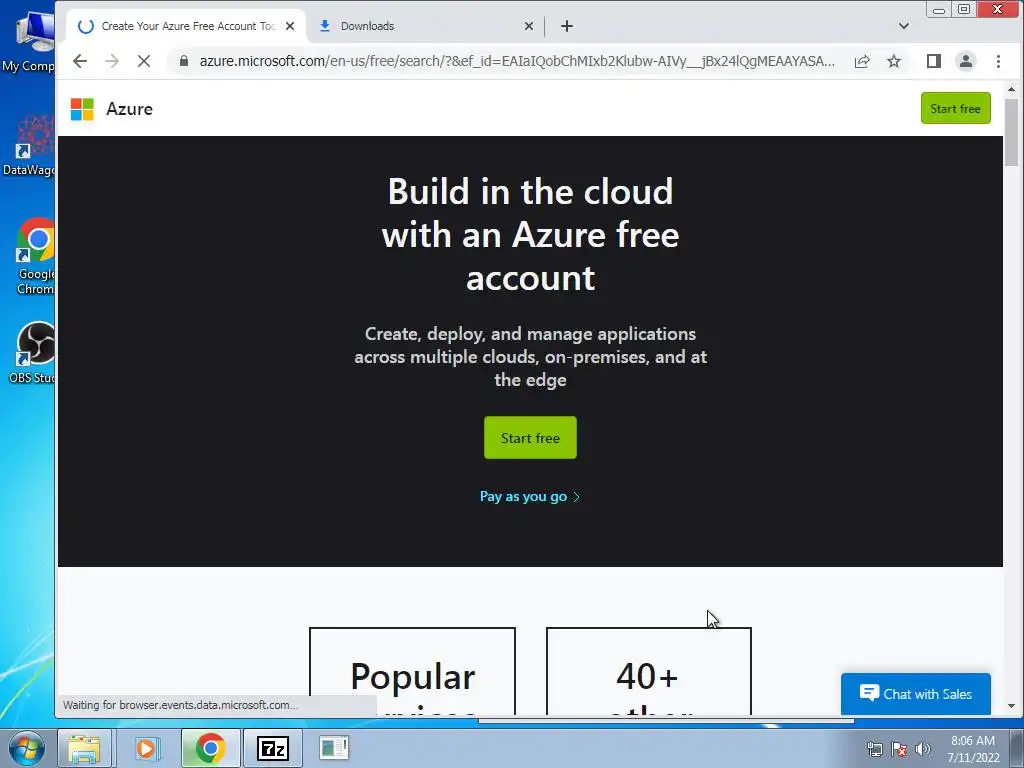Click the scroll up arrow
Viewport: 1024px width, 768px height.
pyautogui.click(x=1012, y=89)
